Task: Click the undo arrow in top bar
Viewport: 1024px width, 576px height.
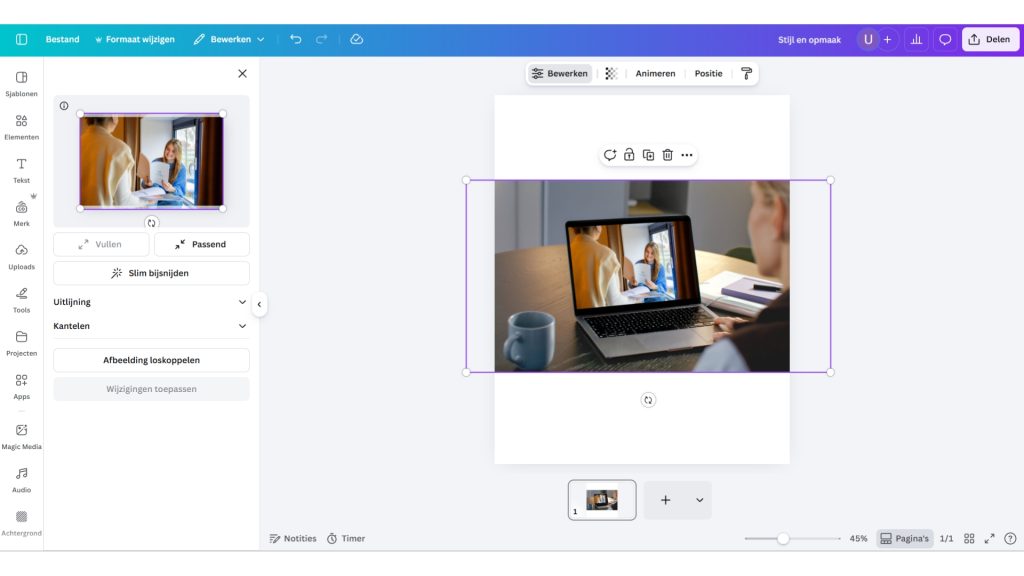Action: click(x=296, y=40)
